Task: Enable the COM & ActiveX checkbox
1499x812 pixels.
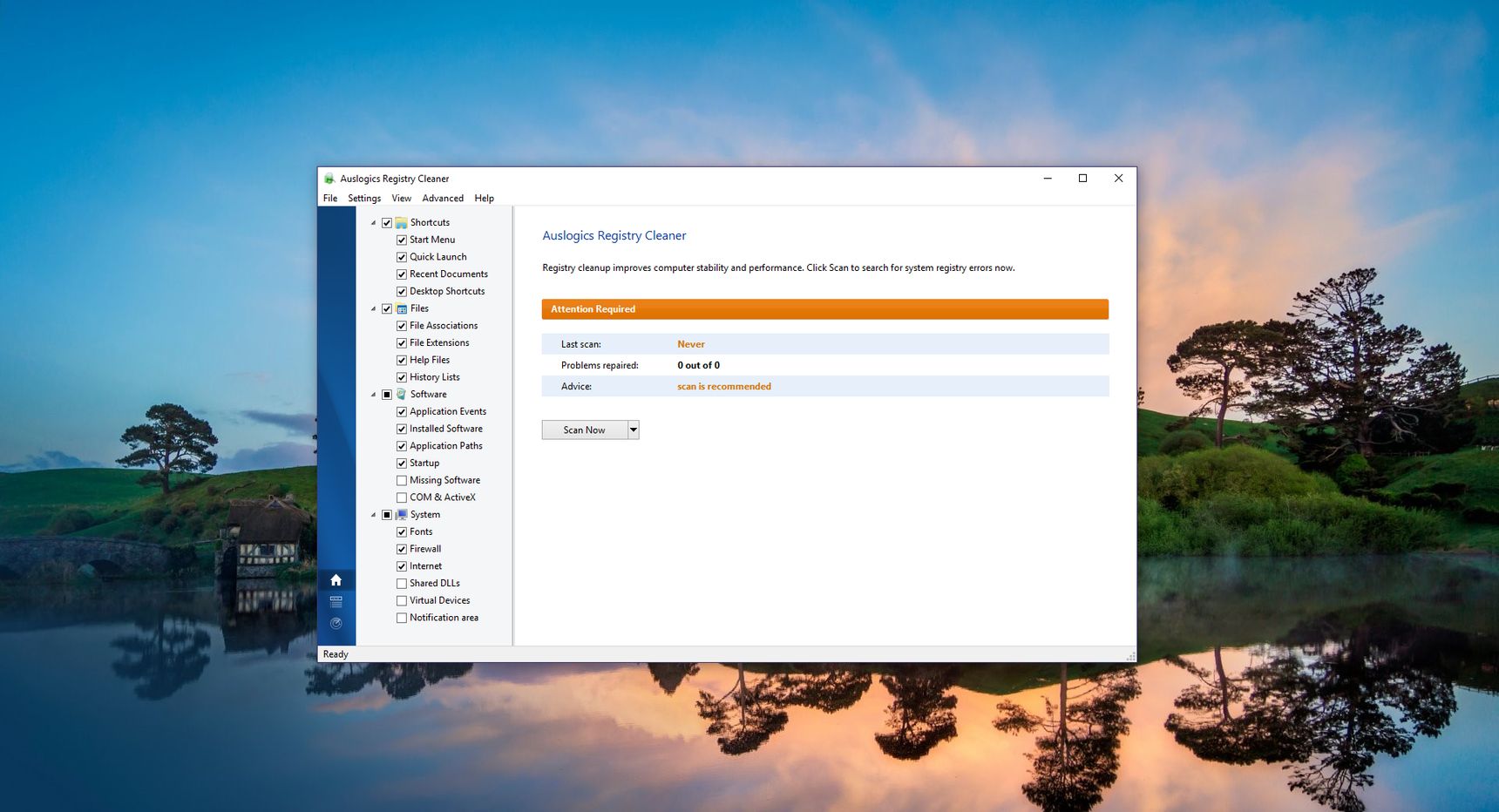Action: coord(402,498)
